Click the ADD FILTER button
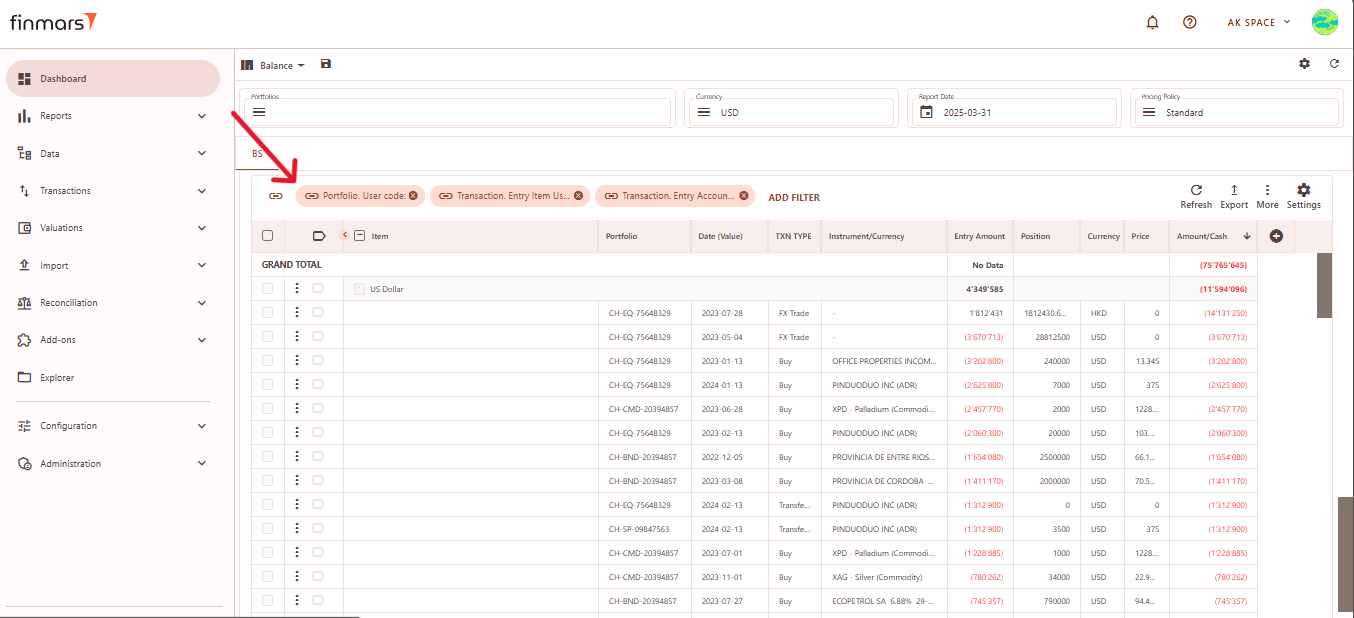The image size is (1354, 618). coord(793,197)
